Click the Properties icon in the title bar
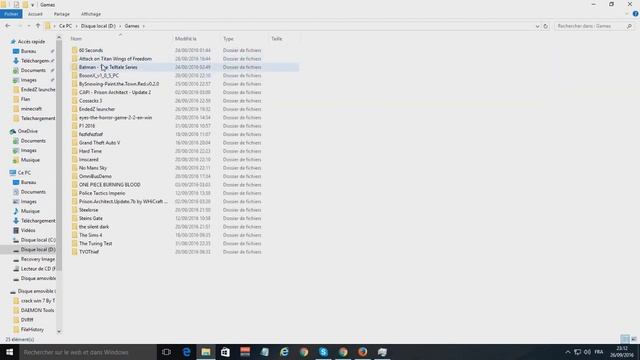640x360 pixels. click(x=16, y=4)
